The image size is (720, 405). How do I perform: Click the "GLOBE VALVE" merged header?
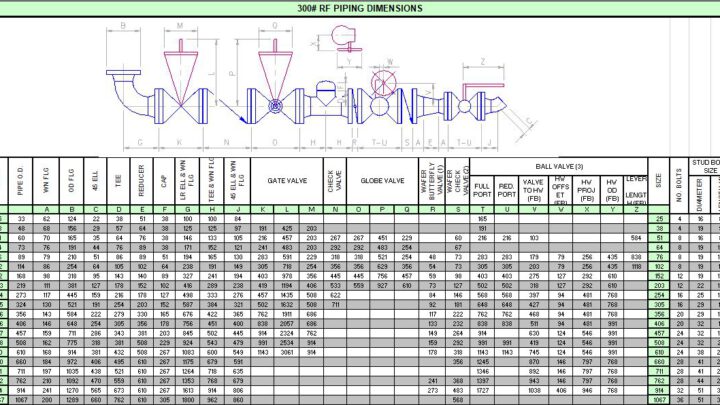tap(382, 181)
